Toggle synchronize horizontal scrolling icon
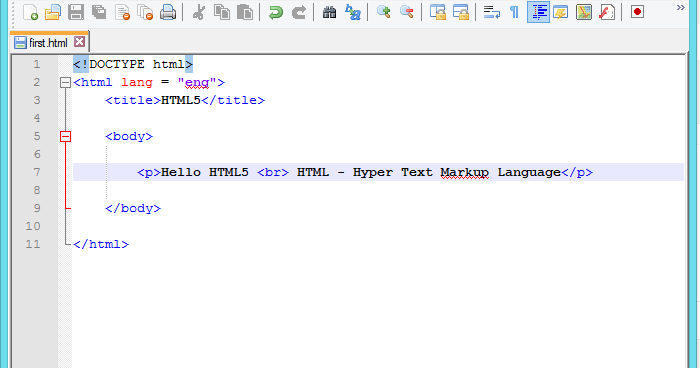This screenshot has height=368, width=700. coord(461,12)
